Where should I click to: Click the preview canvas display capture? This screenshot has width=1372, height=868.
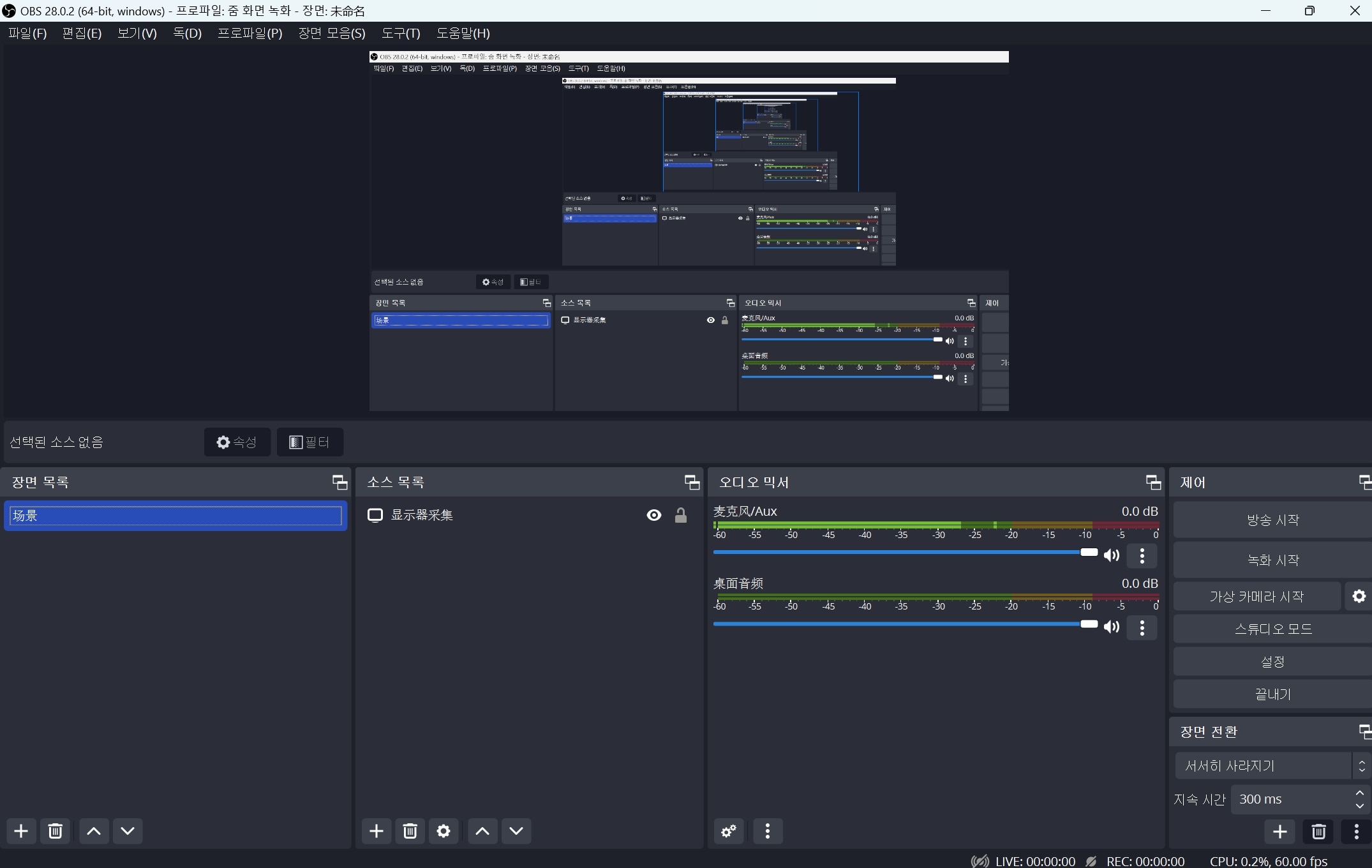[x=689, y=231]
